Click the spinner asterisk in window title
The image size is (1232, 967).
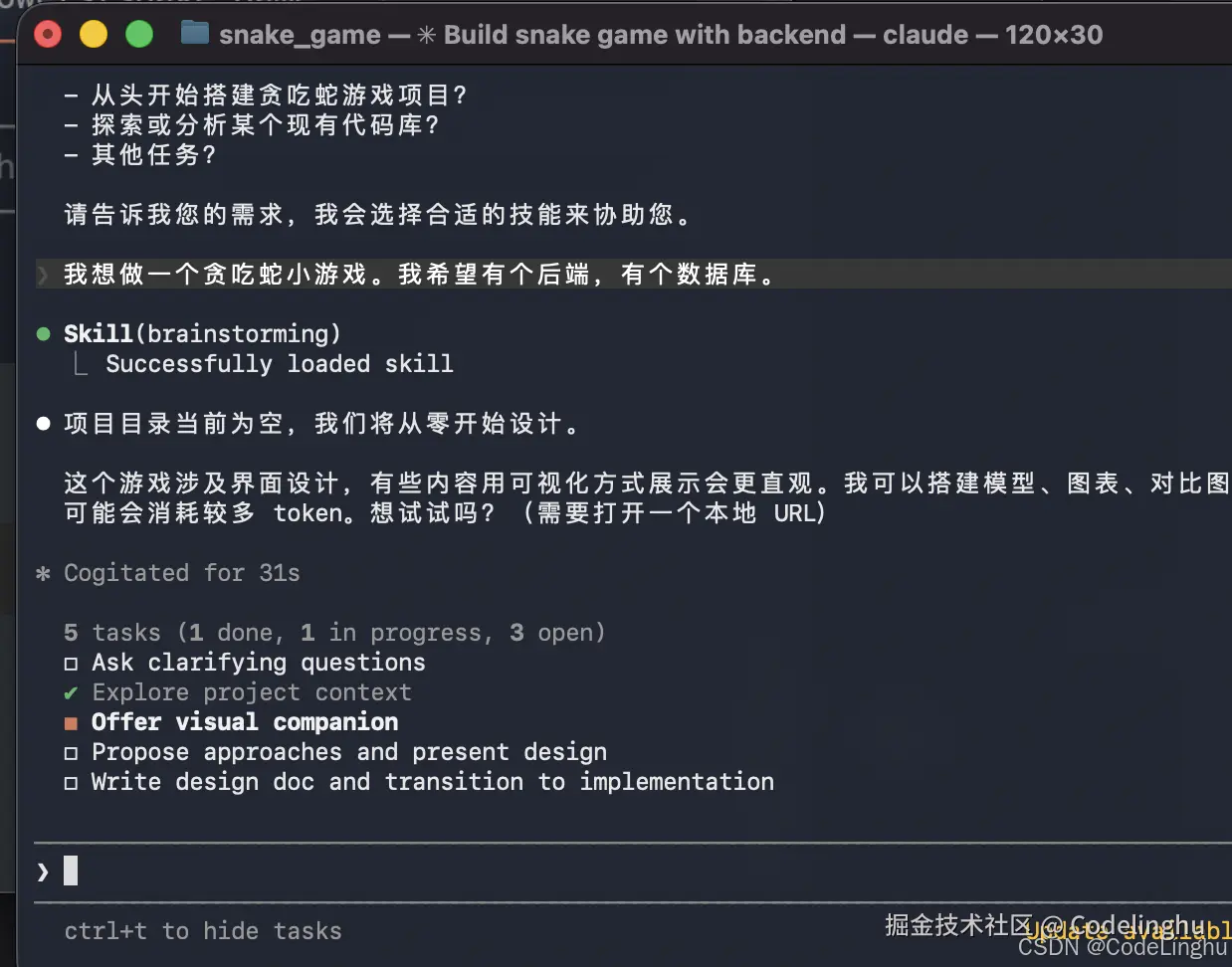[x=426, y=35]
